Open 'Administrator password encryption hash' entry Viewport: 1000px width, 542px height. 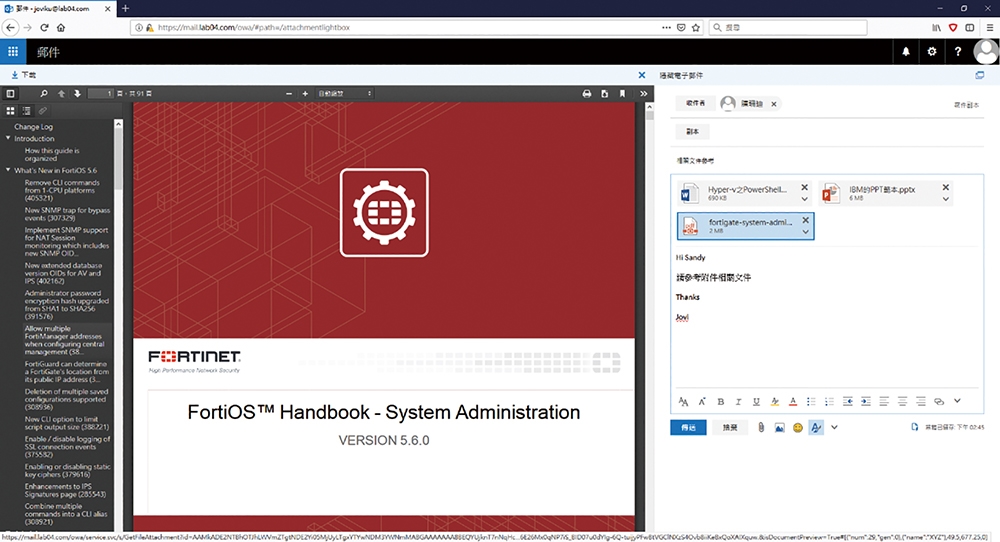pos(67,305)
